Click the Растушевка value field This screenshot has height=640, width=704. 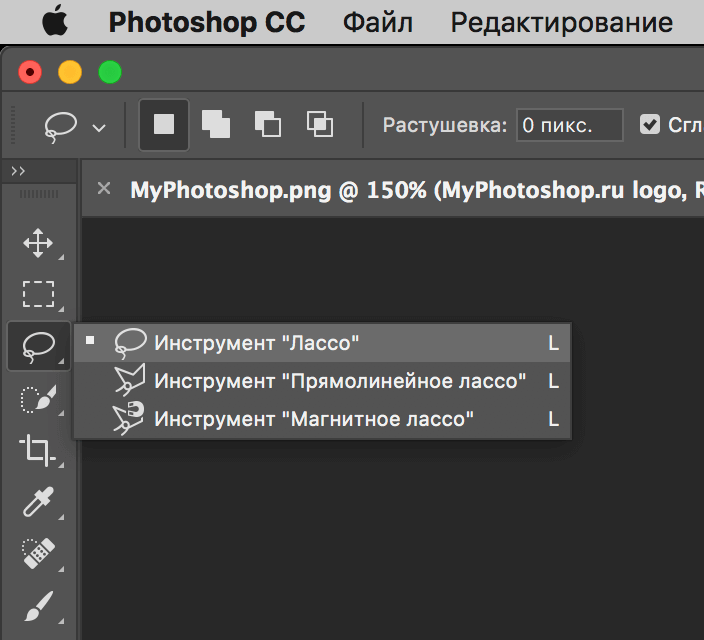[x=570, y=125]
